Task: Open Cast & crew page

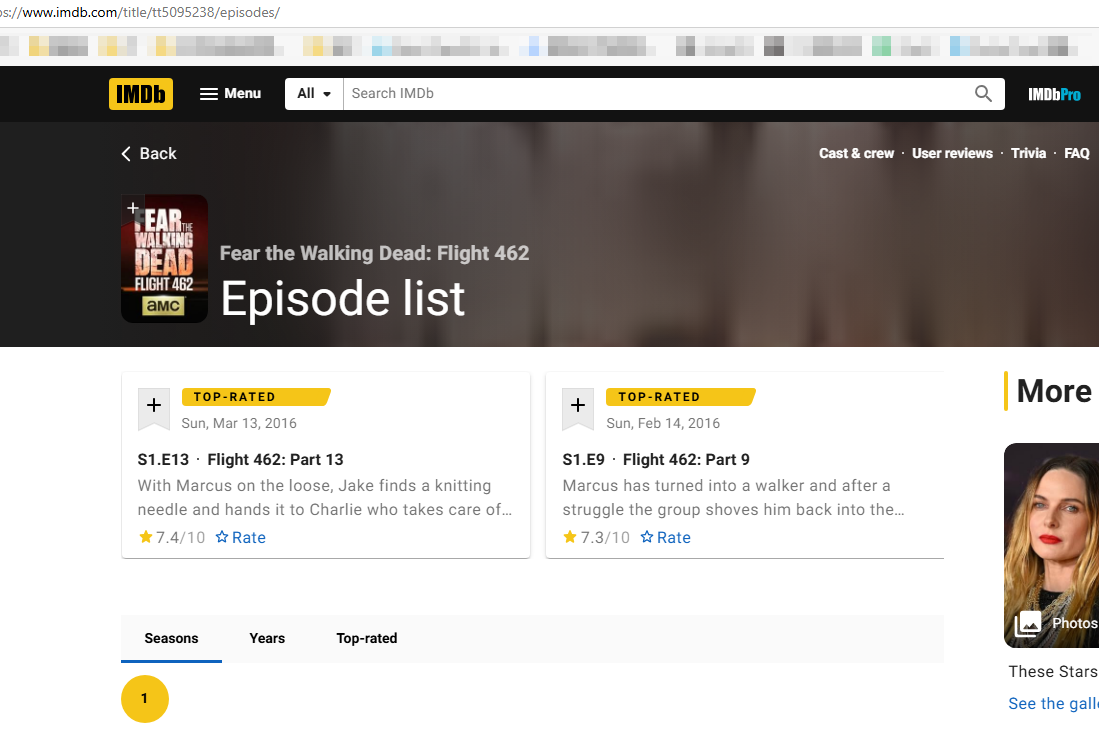Action: 856,154
